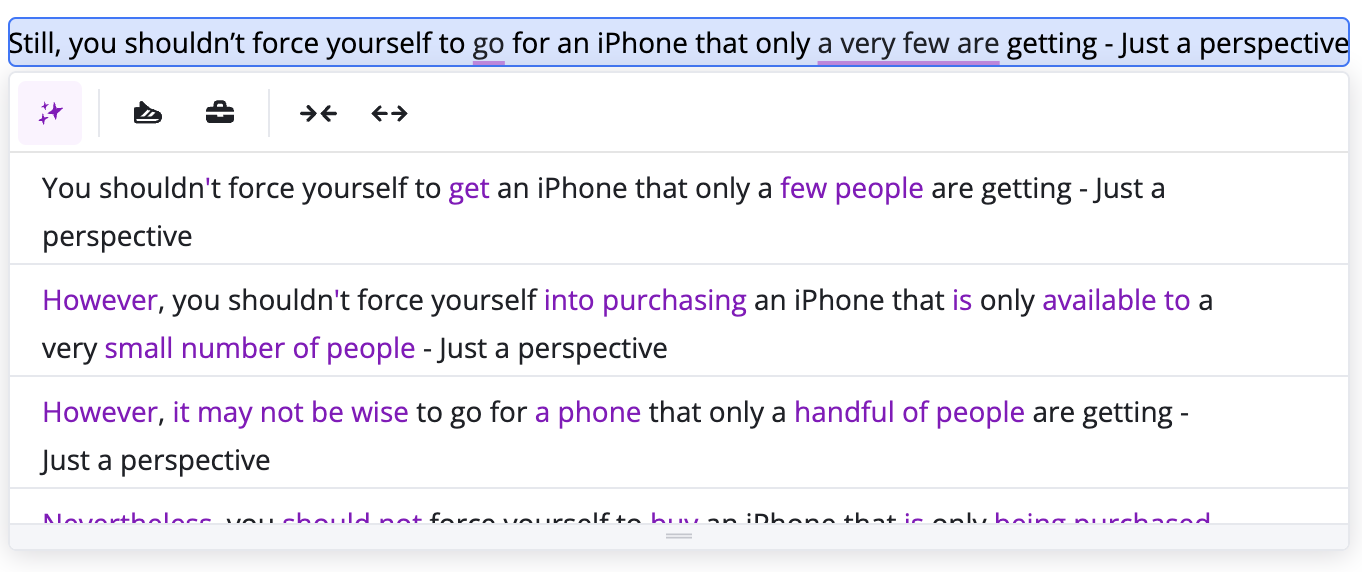
Task: Select the sneaker casual tone icon
Action: [148, 114]
